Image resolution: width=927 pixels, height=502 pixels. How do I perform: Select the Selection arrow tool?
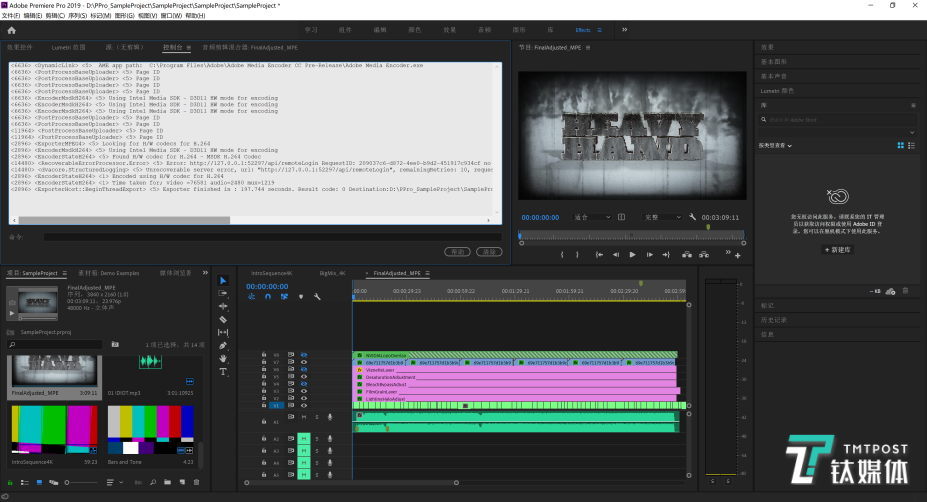[x=223, y=281]
